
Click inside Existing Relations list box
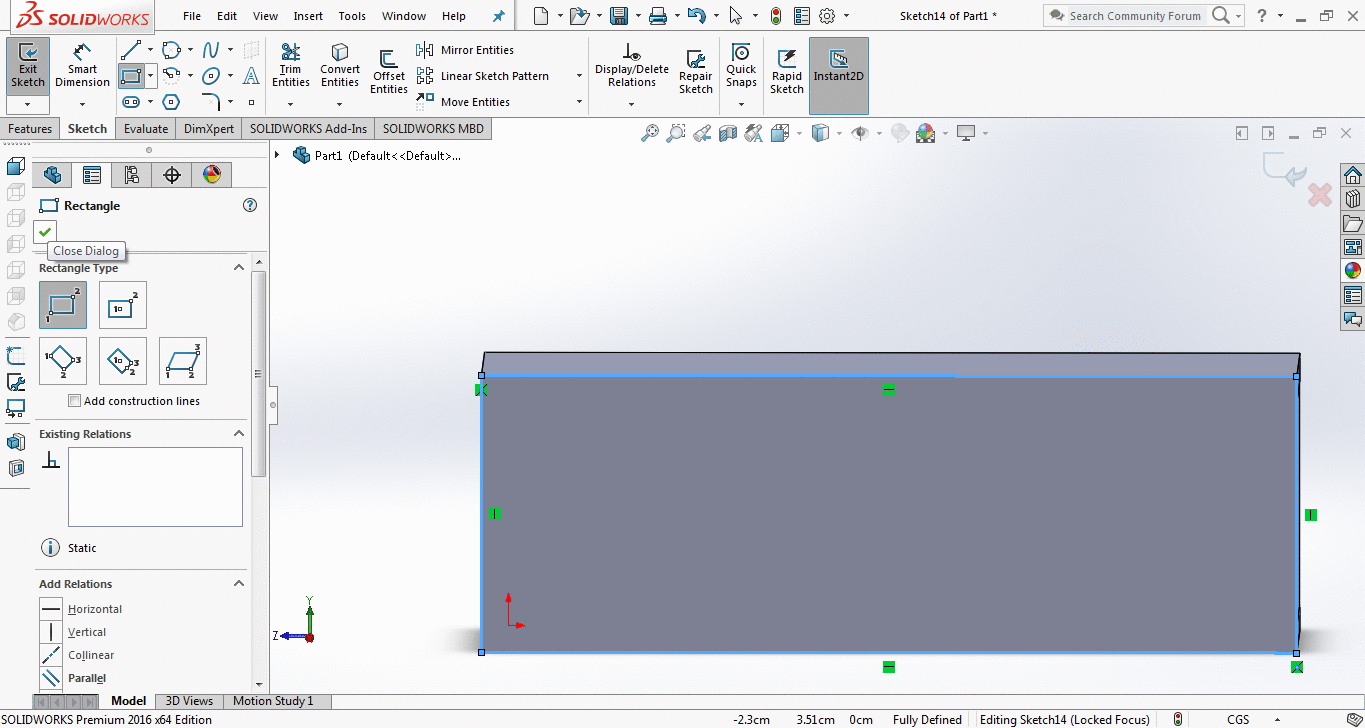tap(155, 487)
